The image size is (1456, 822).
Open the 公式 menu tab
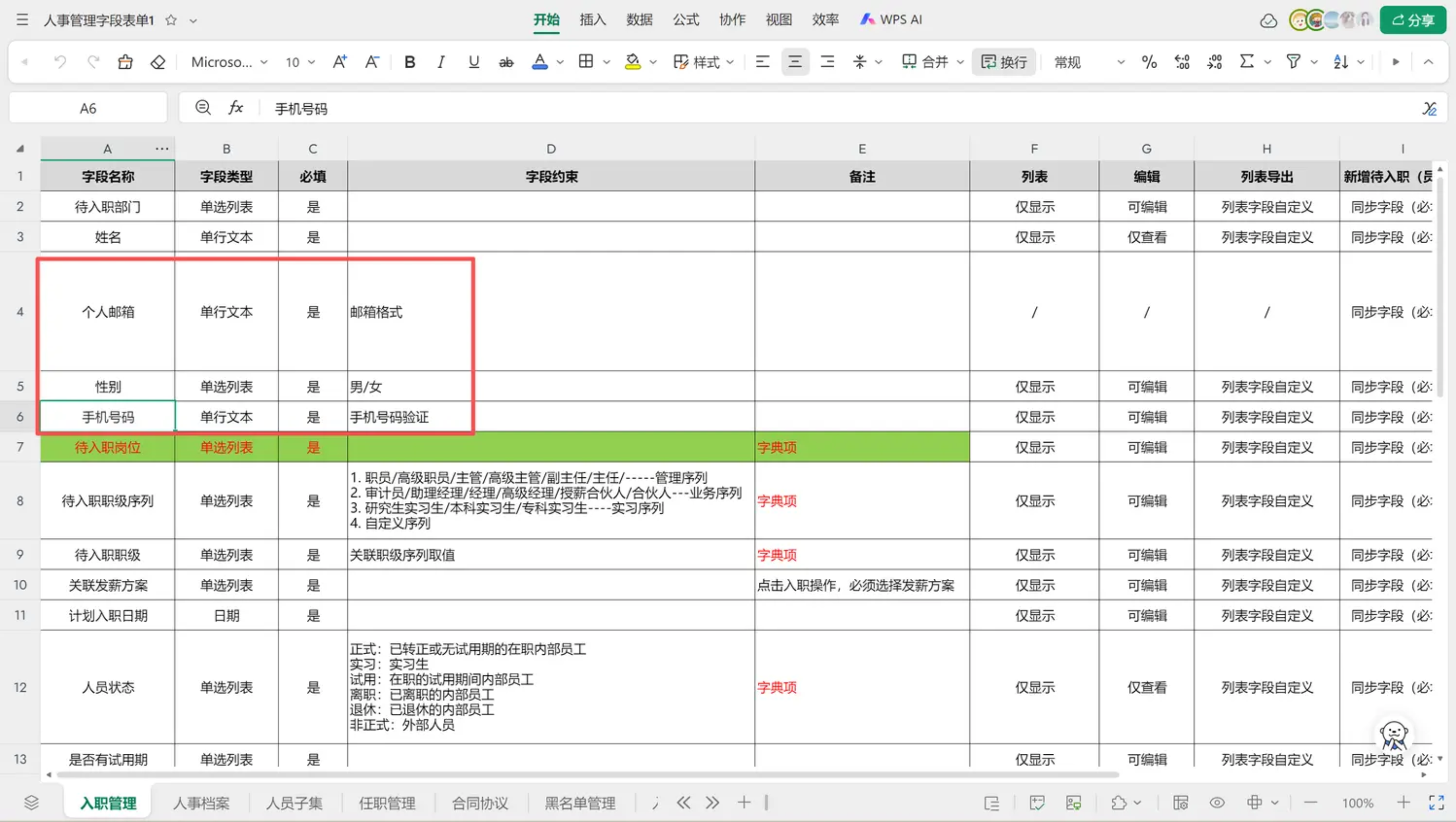(x=686, y=20)
